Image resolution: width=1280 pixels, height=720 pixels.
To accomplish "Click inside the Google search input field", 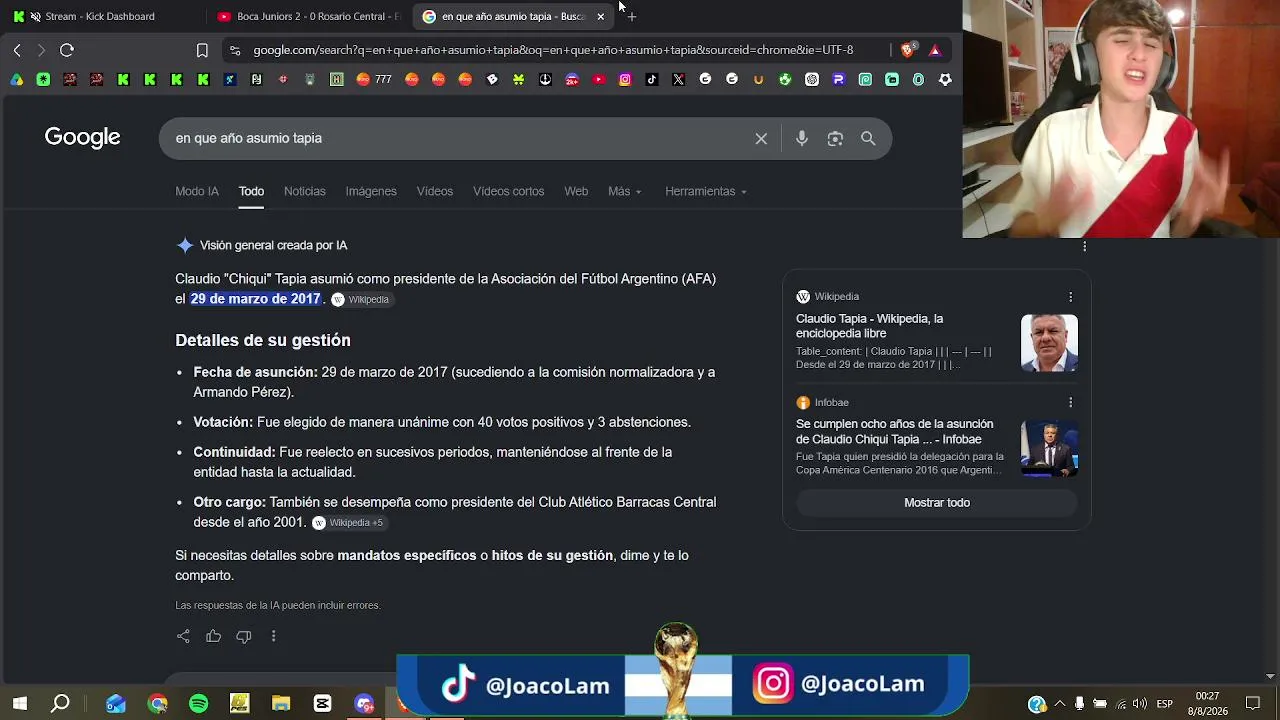I will point(460,139).
